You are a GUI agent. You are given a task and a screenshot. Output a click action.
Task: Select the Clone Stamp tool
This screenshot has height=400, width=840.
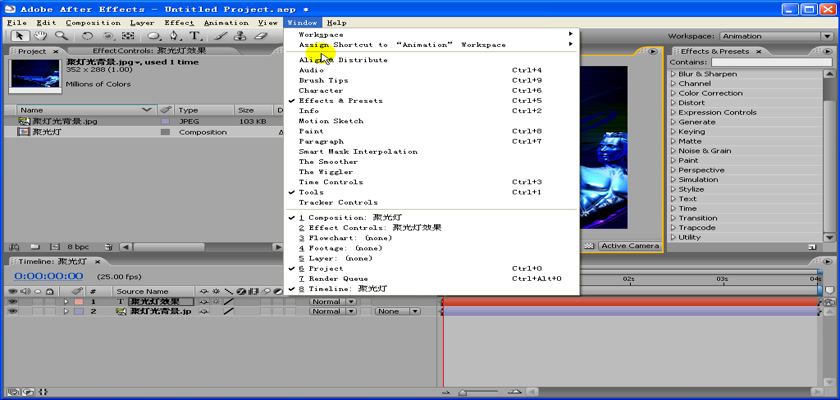240,36
